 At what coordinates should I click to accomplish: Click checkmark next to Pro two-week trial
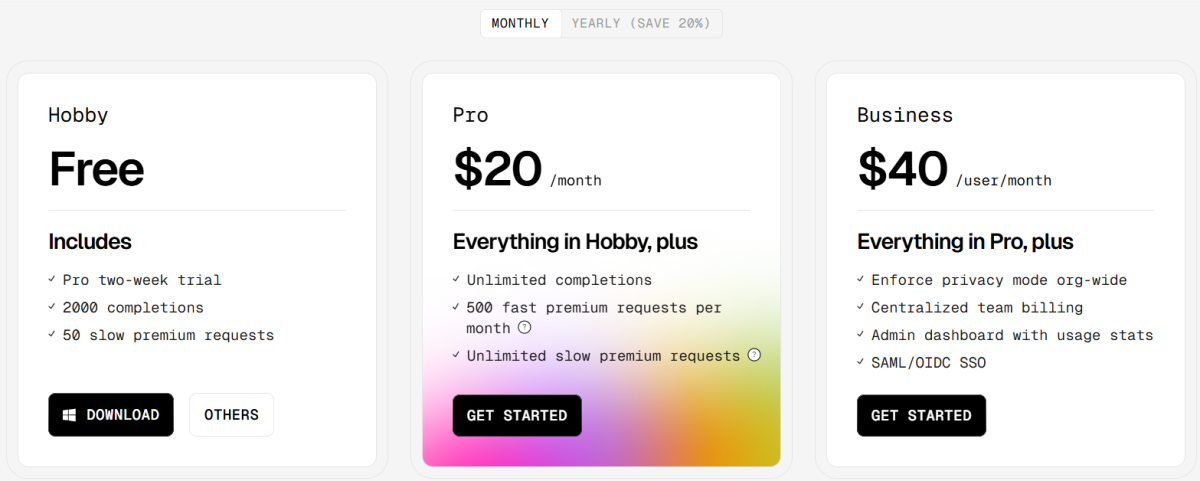click(x=52, y=280)
